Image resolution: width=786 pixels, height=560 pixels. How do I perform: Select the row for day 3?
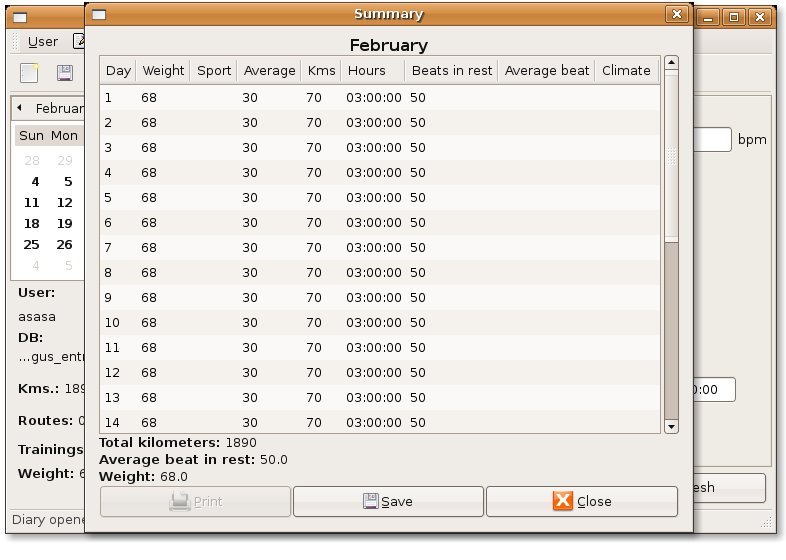click(x=380, y=147)
